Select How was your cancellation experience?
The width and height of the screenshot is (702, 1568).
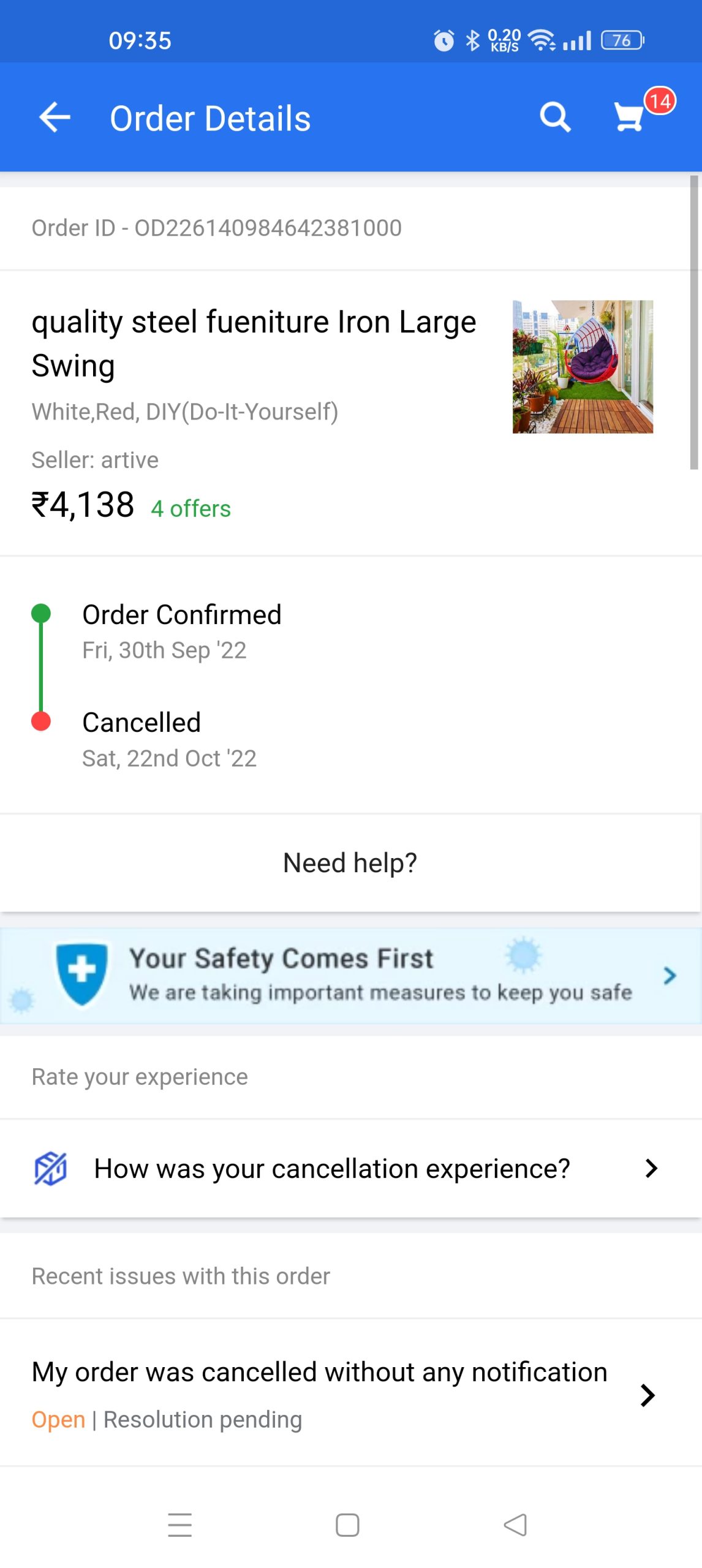[331, 1169]
